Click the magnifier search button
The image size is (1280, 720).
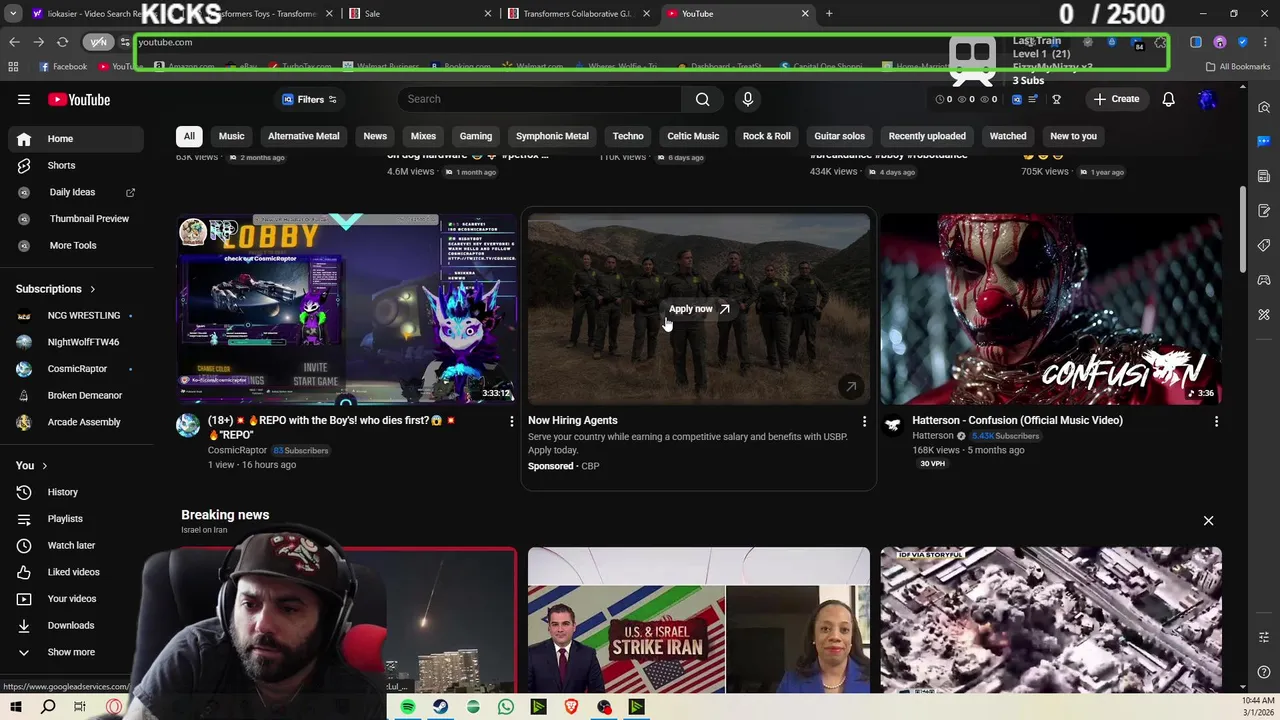(x=703, y=99)
